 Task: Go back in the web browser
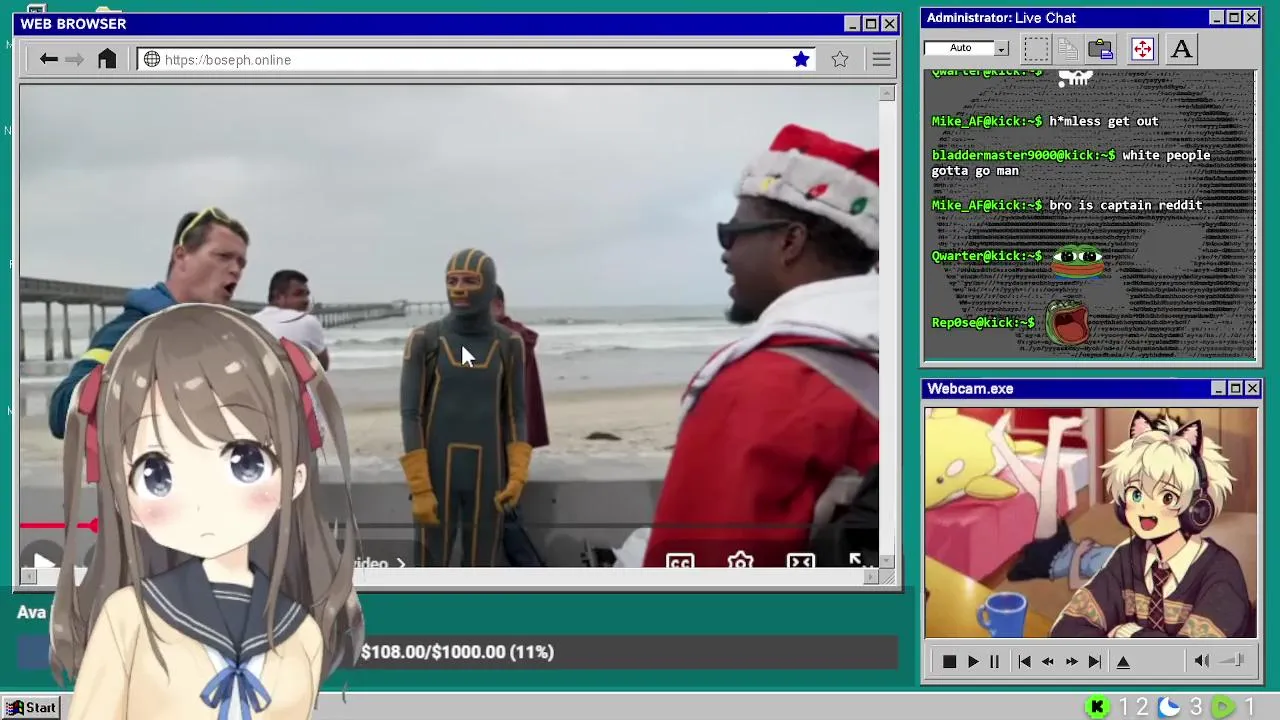click(48, 60)
